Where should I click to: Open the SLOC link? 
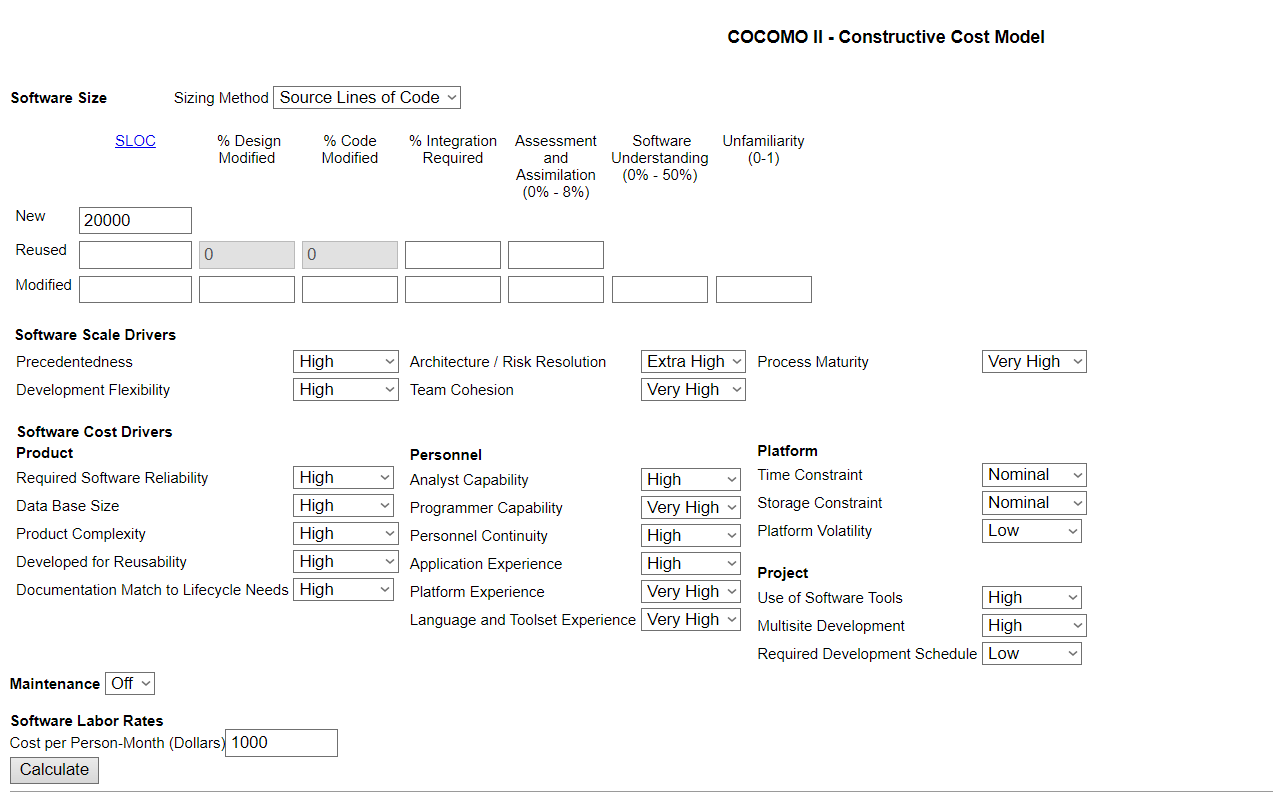[x=135, y=141]
